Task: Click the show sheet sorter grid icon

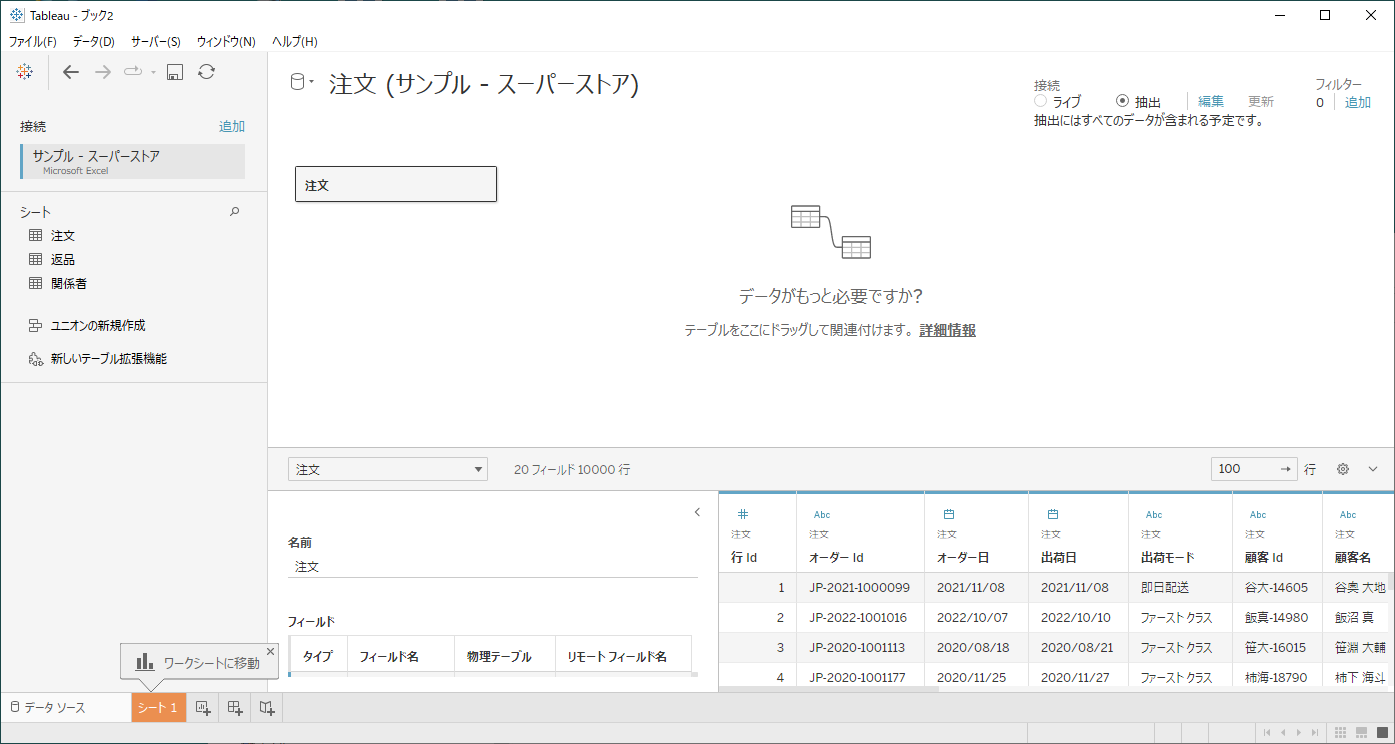Action: [1341, 733]
